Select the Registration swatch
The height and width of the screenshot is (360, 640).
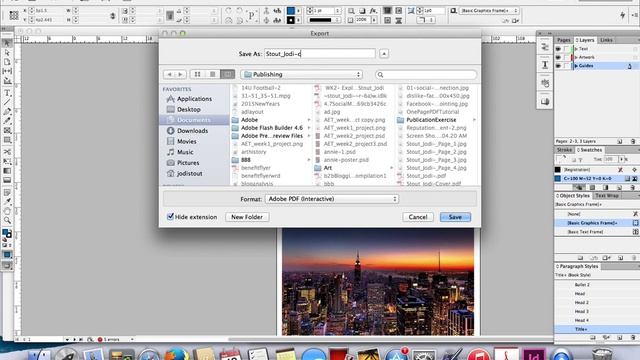tap(596, 169)
